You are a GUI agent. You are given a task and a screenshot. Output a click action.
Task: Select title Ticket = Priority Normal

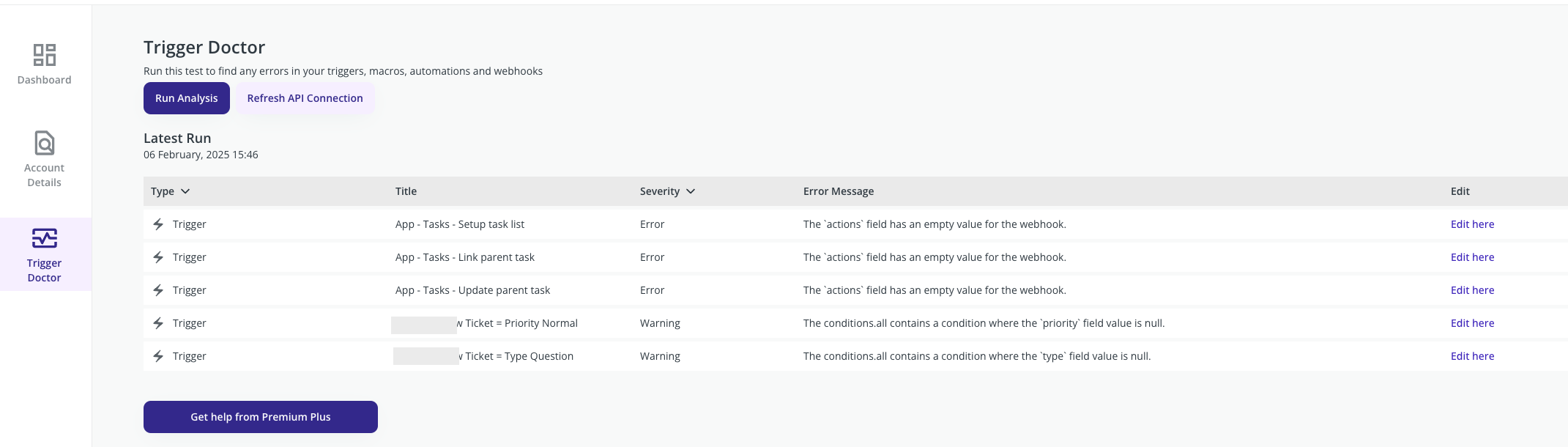(x=521, y=323)
